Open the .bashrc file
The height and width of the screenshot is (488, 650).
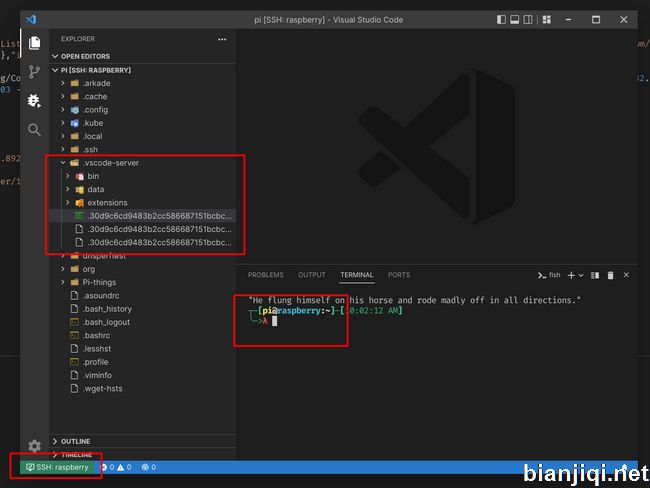143,335
